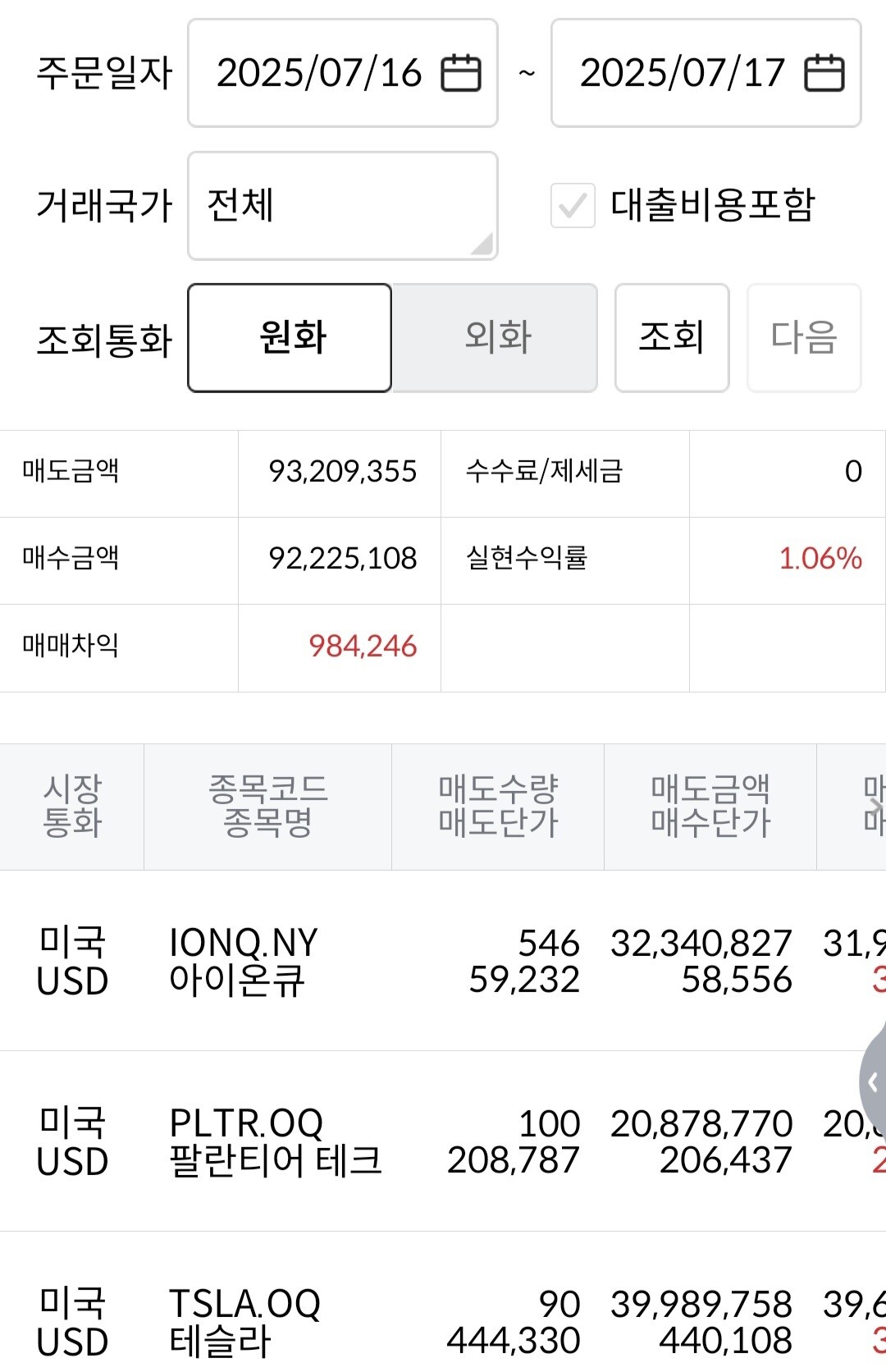The height and width of the screenshot is (1372, 886).
Task: Sort by 종목코드 종목명 column header
Action: [x=268, y=807]
